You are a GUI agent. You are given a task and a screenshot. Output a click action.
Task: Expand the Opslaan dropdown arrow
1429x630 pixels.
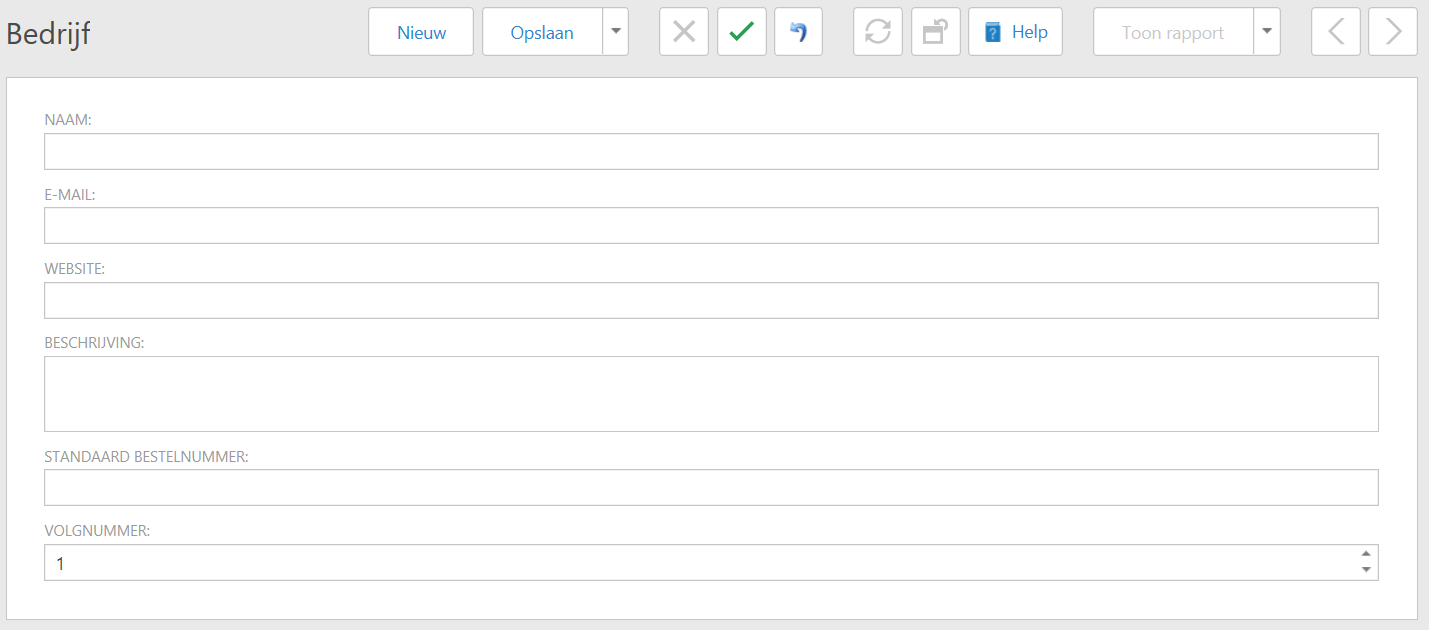(616, 32)
